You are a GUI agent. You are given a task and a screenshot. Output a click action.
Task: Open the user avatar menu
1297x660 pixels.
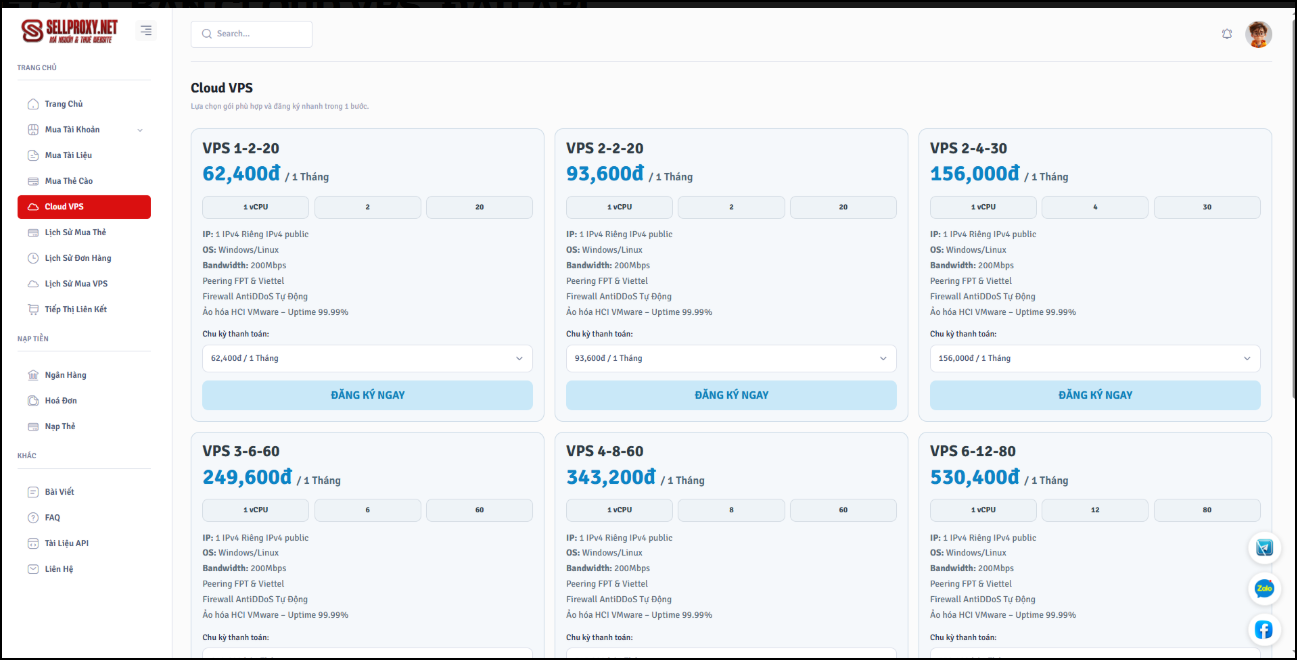[1258, 34]
